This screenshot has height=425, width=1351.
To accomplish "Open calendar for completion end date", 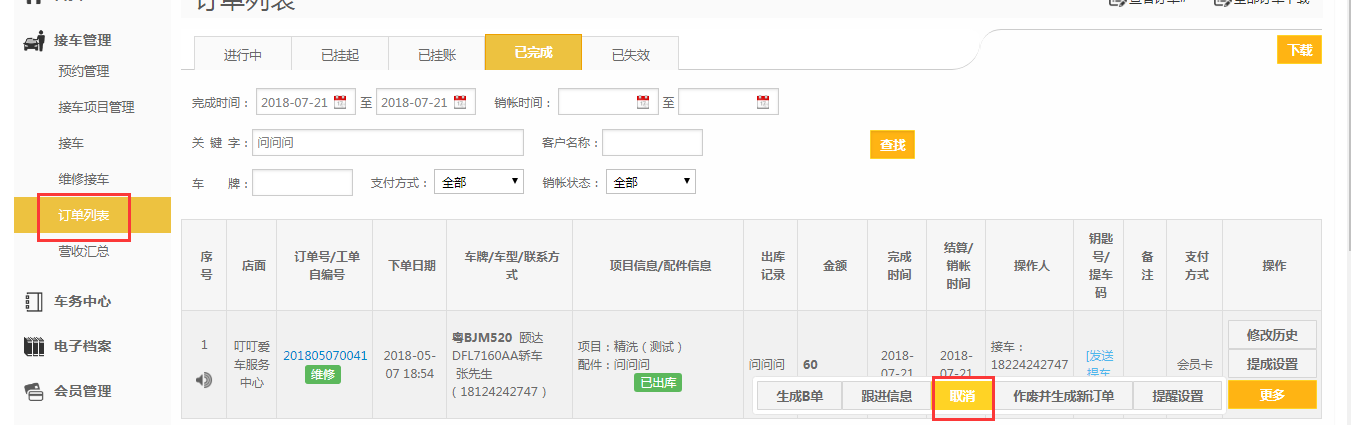I will point(460,102).
